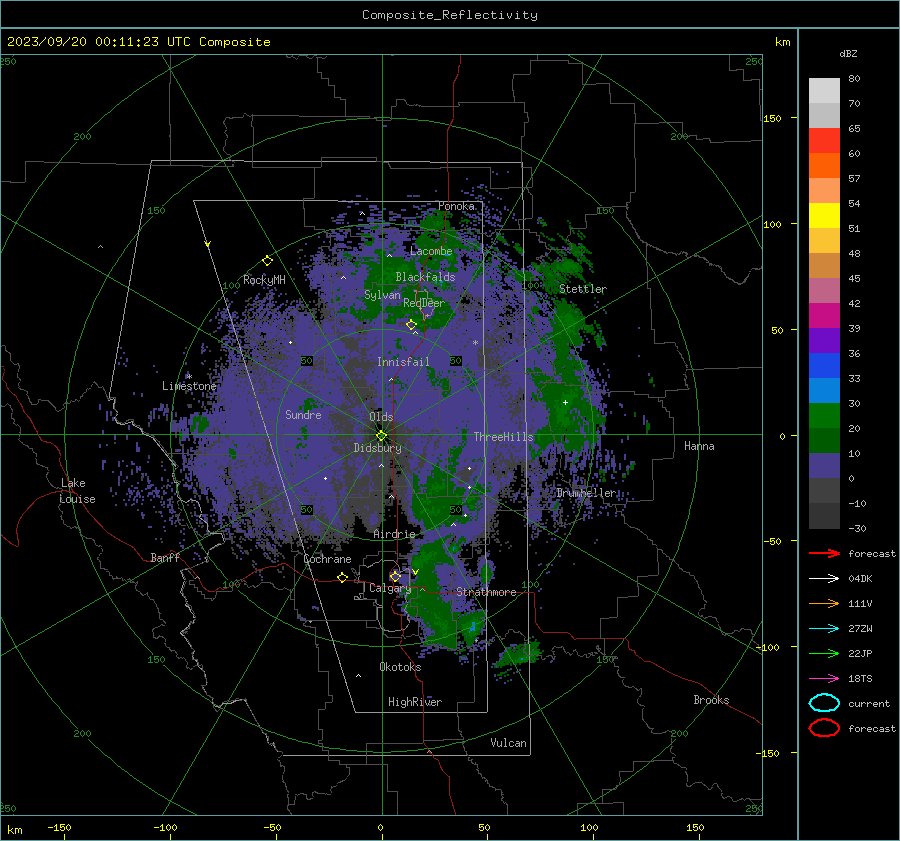Click the dBZ legend heading
900x841 pixels.
(x=848, y=53)
